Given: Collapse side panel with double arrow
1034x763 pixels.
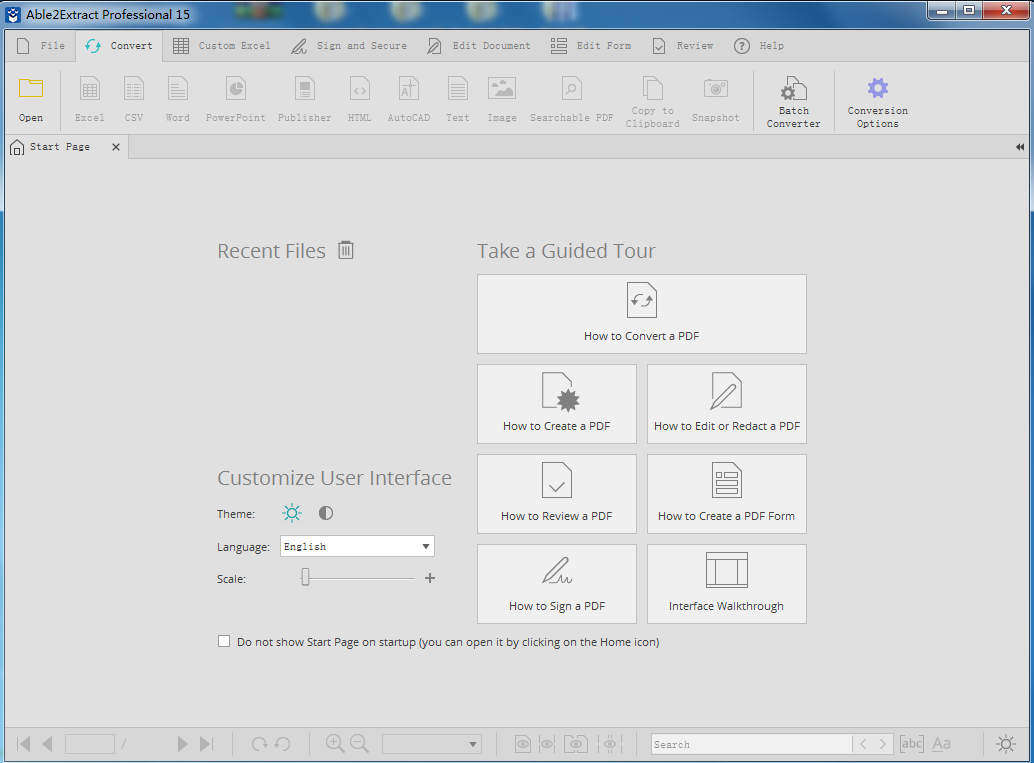Looking at the screenshot, I should click(1019, 147).
